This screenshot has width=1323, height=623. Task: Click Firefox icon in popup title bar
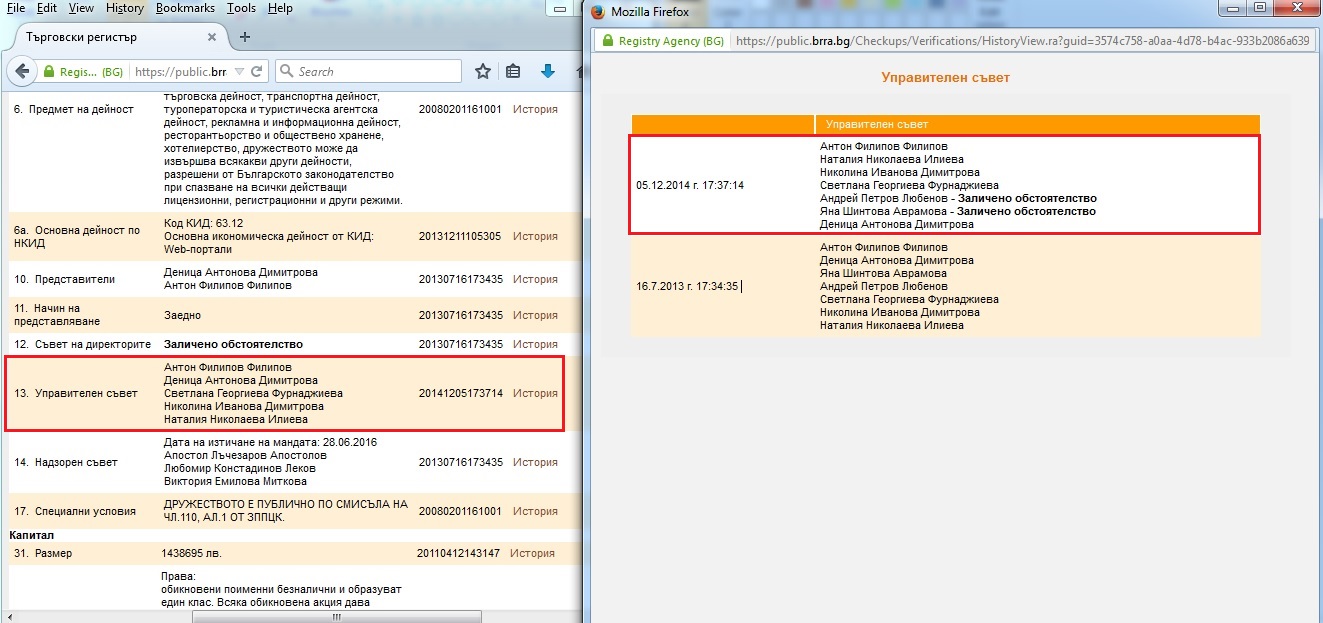[598, 12]
